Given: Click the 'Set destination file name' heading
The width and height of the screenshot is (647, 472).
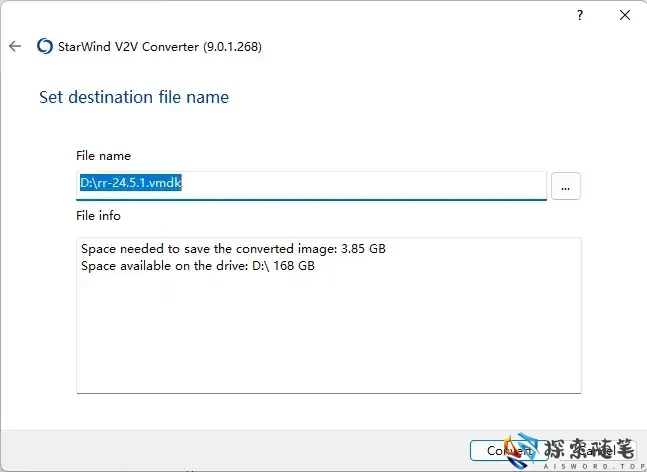Looking at the screenshot, I should click(134, 97).
